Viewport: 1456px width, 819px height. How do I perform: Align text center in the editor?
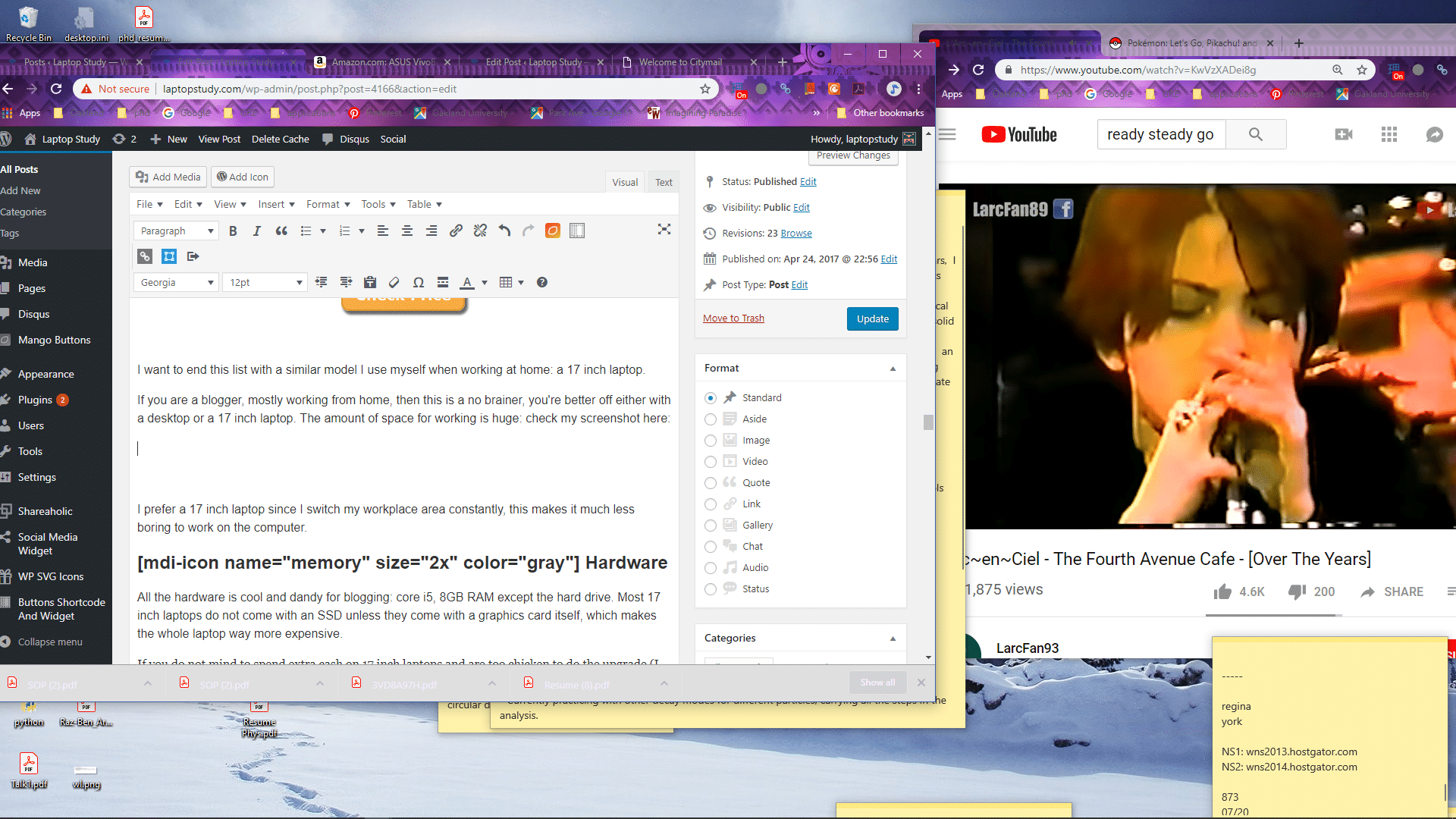click(x=407, y=231)
